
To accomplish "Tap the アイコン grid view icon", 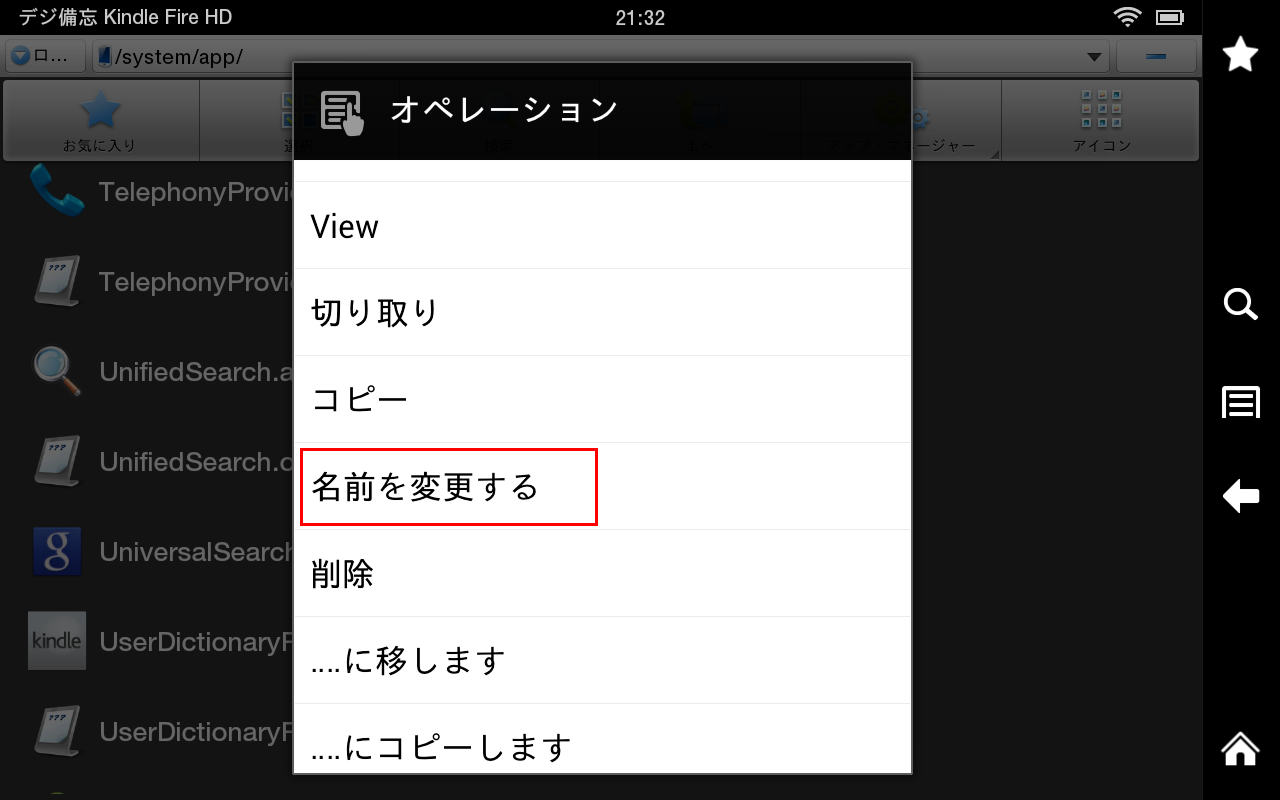I will click(x=1101, y=120).
